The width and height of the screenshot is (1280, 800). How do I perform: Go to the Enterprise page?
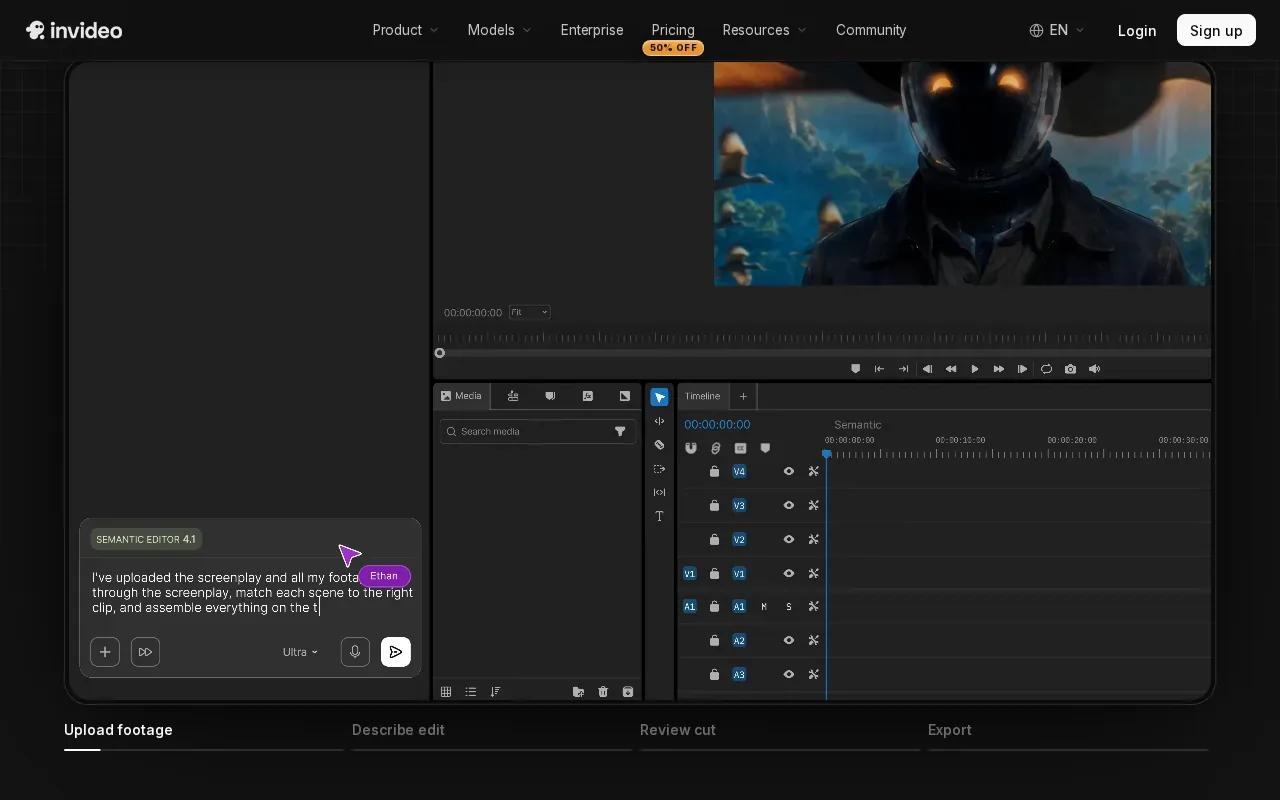pyautogui.click(x=592, y=30)
